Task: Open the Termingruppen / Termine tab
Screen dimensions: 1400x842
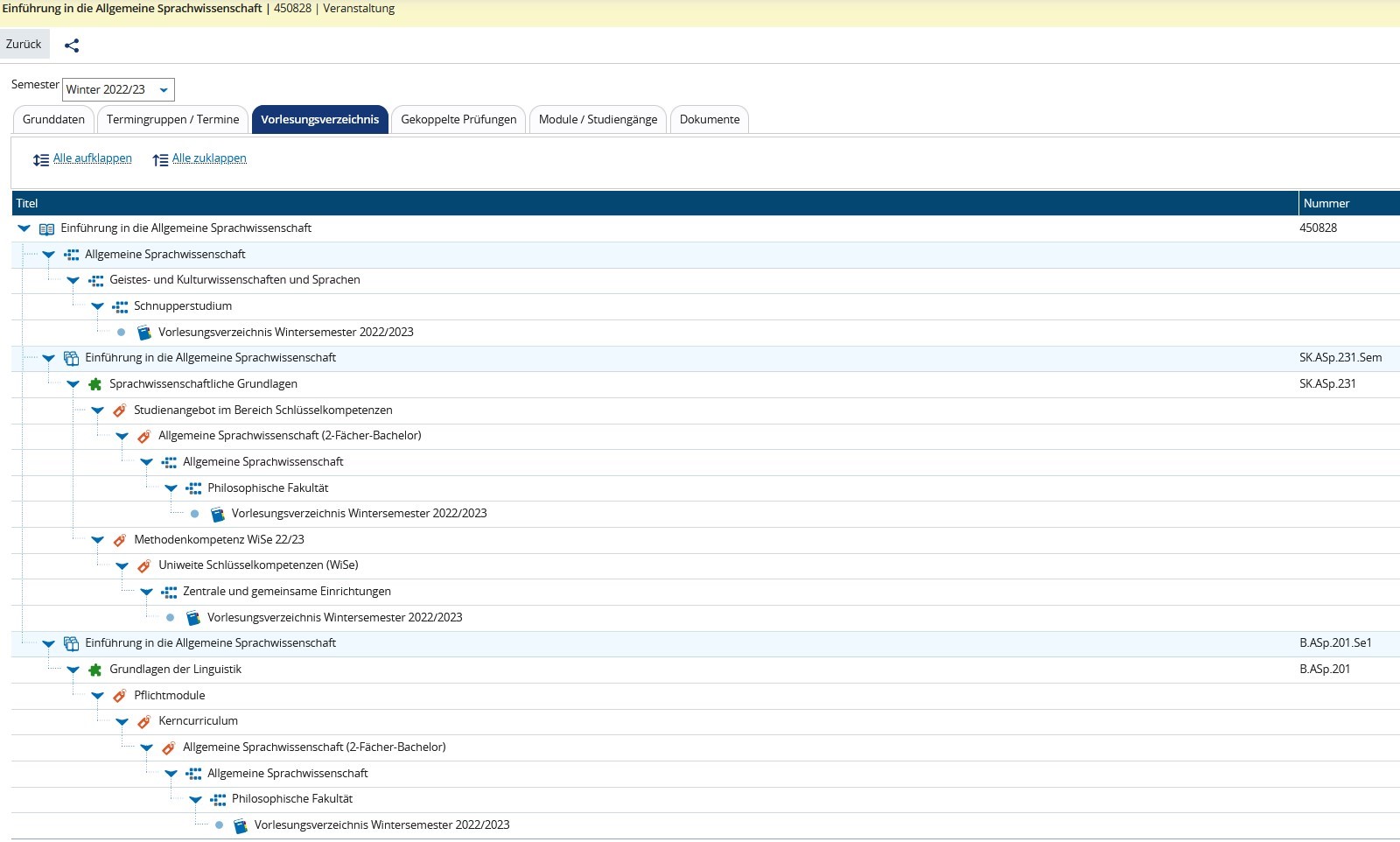Action: 172,120
